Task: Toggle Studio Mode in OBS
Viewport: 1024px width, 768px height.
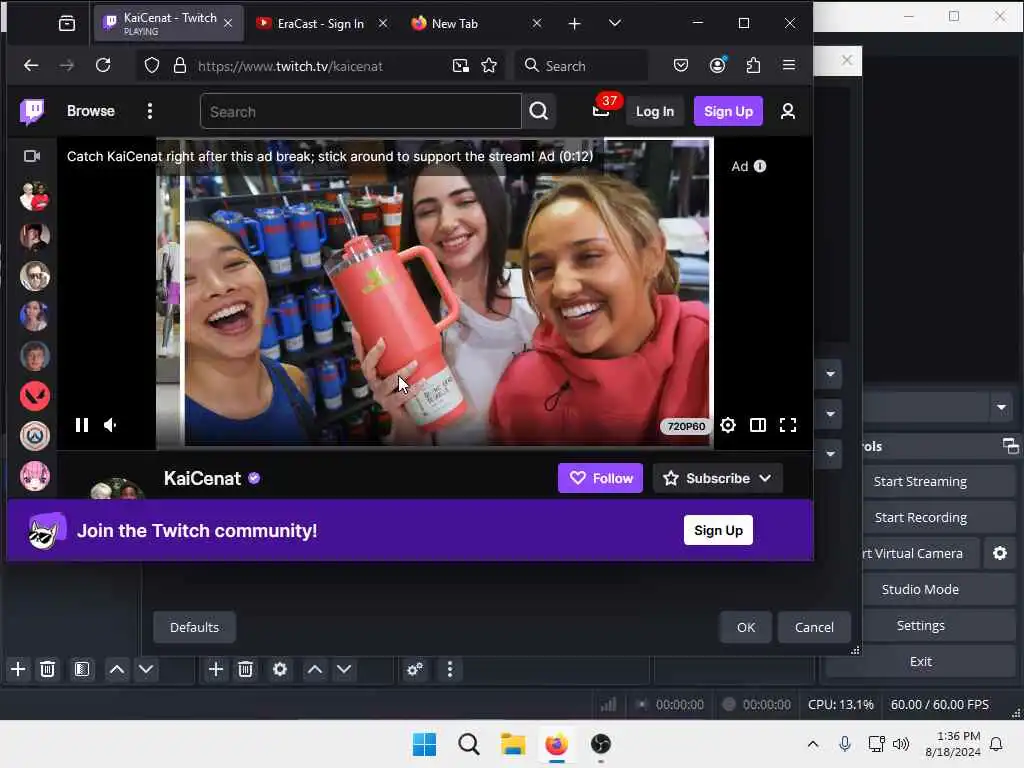Action: 920,589
